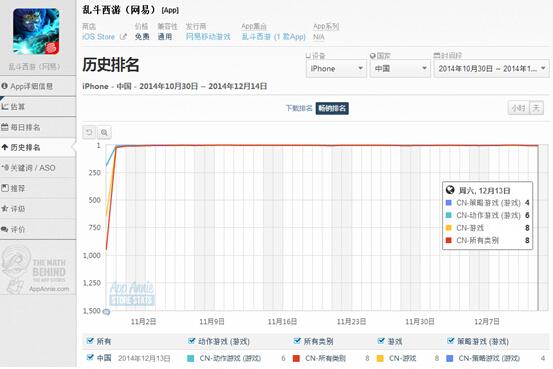Open 关键词 / ASO sidebar item
Screen dimensions: 553x369
(x=38, y=168)
